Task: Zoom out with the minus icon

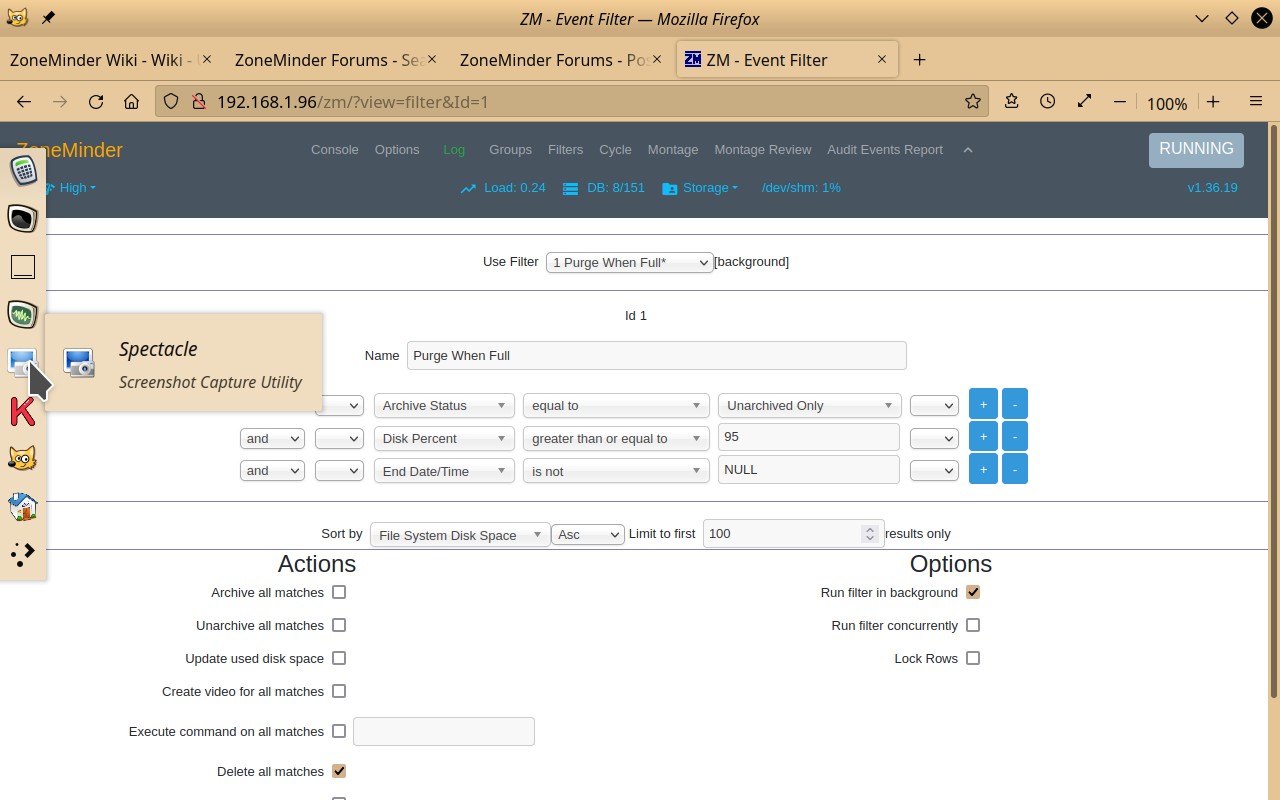Action: 1120,102
